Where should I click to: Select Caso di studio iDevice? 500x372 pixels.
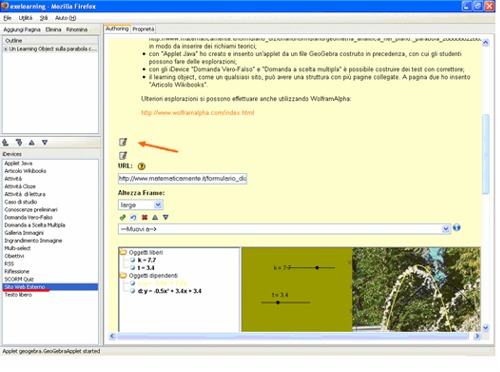21,202
